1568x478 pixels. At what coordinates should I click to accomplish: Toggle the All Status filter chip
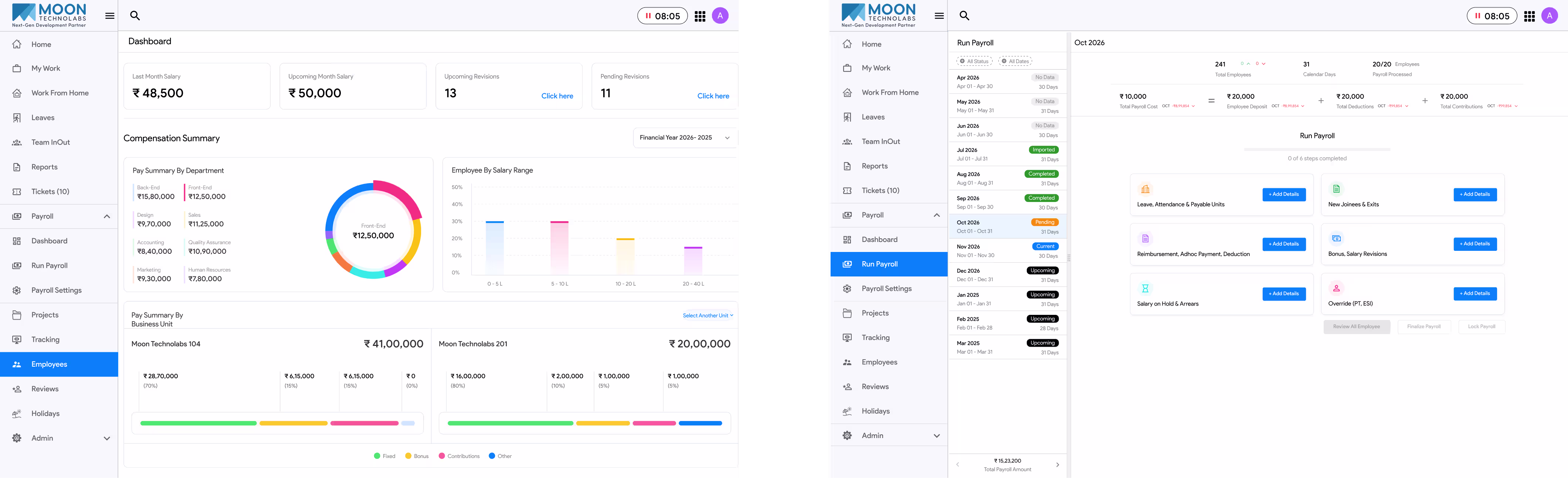(x=974, y=61)
